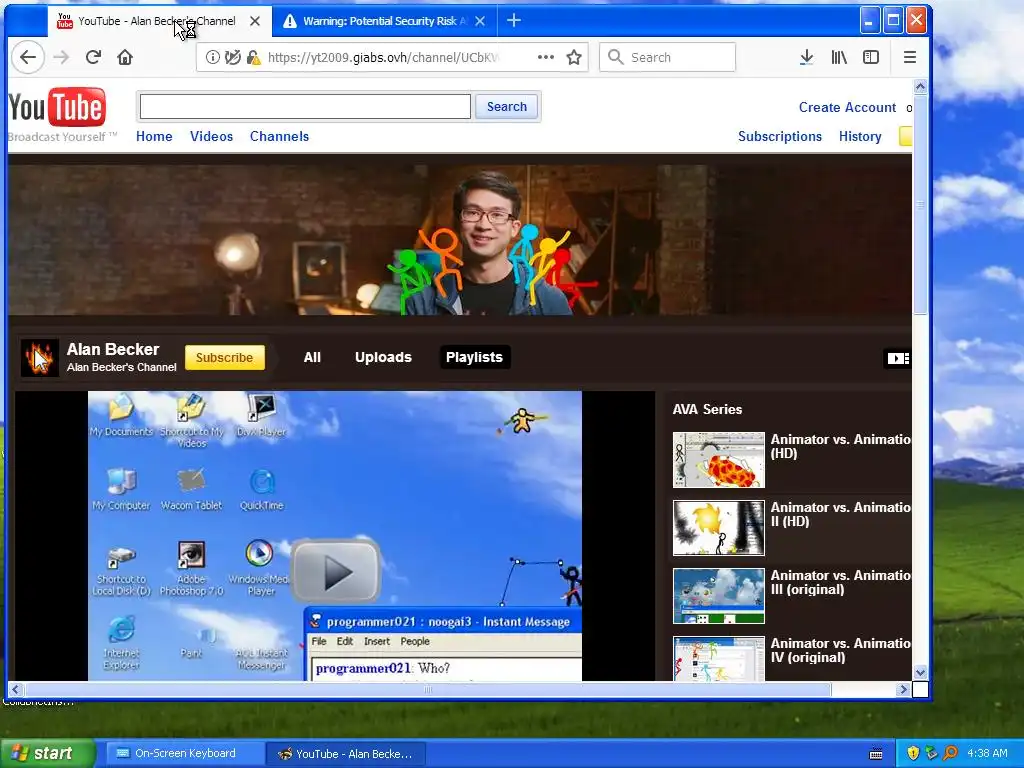Select the All tab on channel

312,357
